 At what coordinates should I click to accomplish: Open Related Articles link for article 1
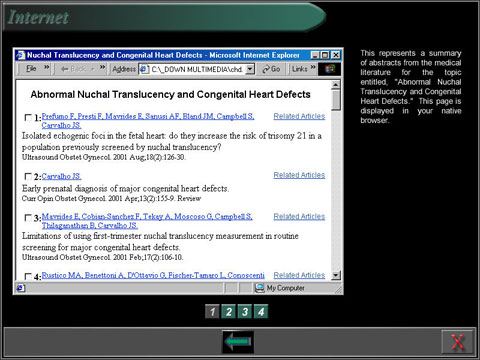[x=299, y=116]
